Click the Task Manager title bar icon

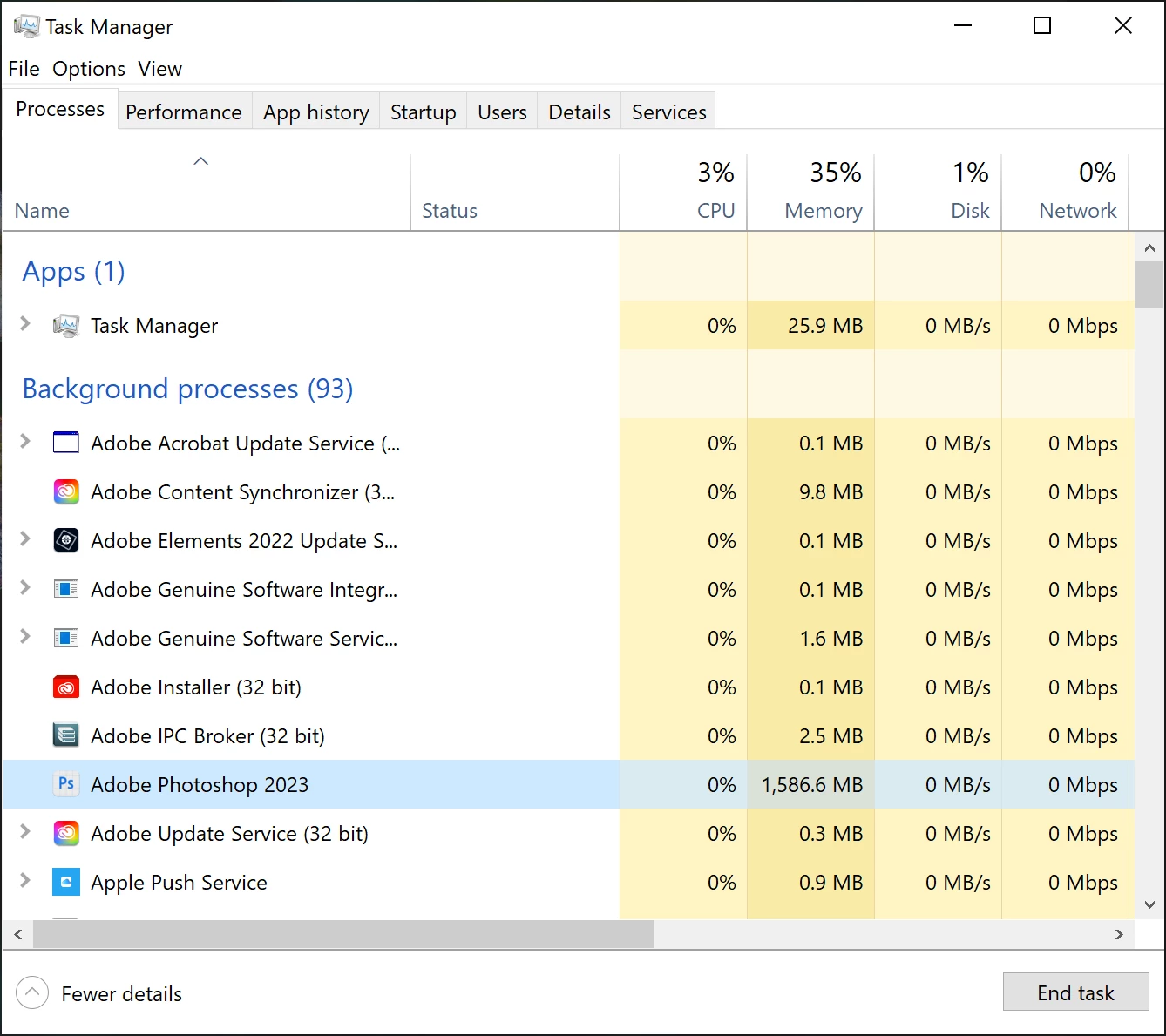tap(26, 26)
